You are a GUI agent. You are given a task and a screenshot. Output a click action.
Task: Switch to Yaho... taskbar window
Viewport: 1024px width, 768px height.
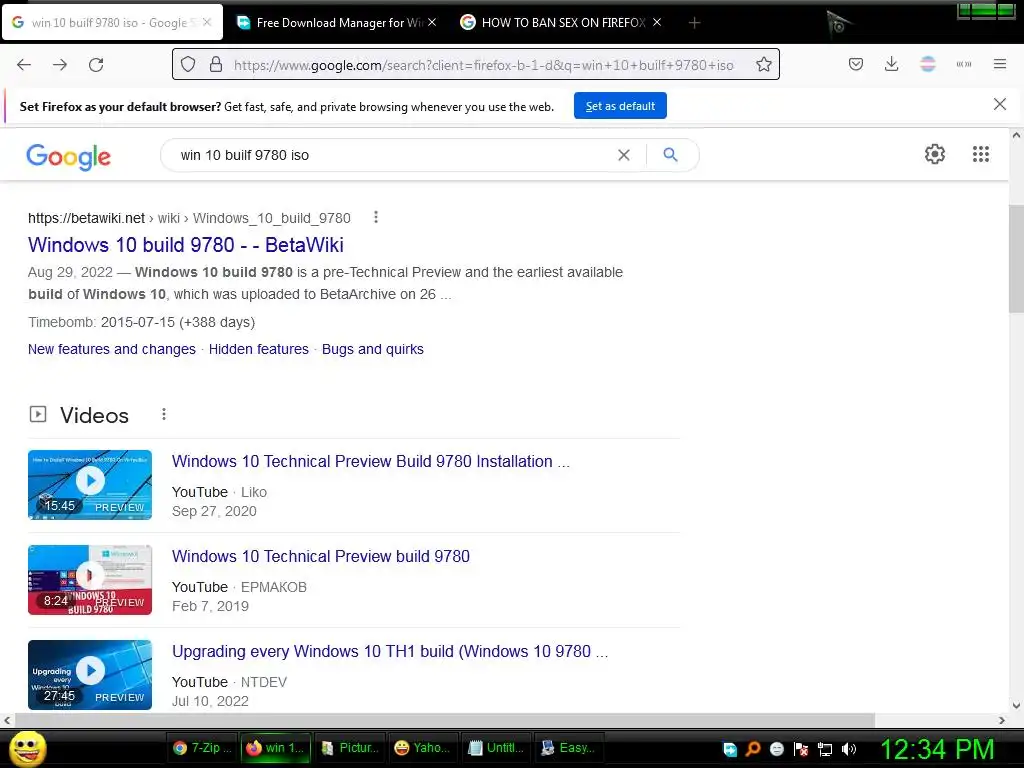424,748
